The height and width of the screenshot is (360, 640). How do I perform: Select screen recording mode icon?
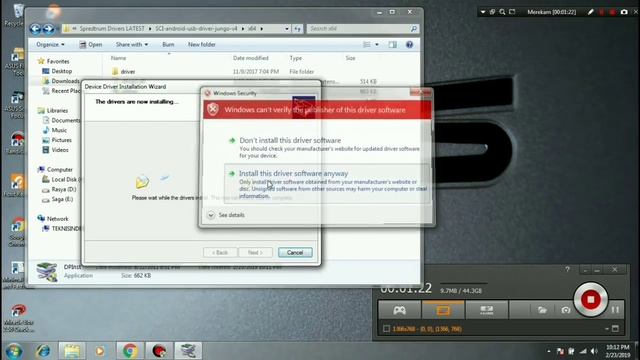443,310
